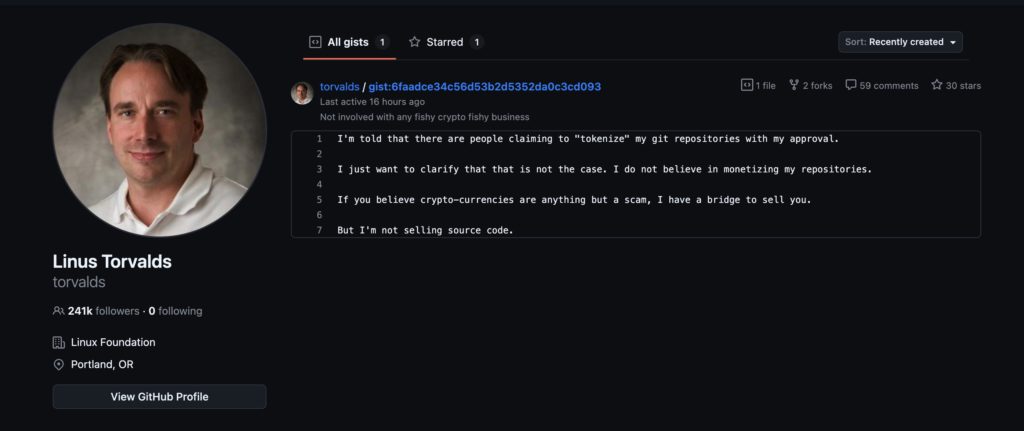Open the 241k followers link
This screenshot has width=1024, height=431.
tap(103, 311)
